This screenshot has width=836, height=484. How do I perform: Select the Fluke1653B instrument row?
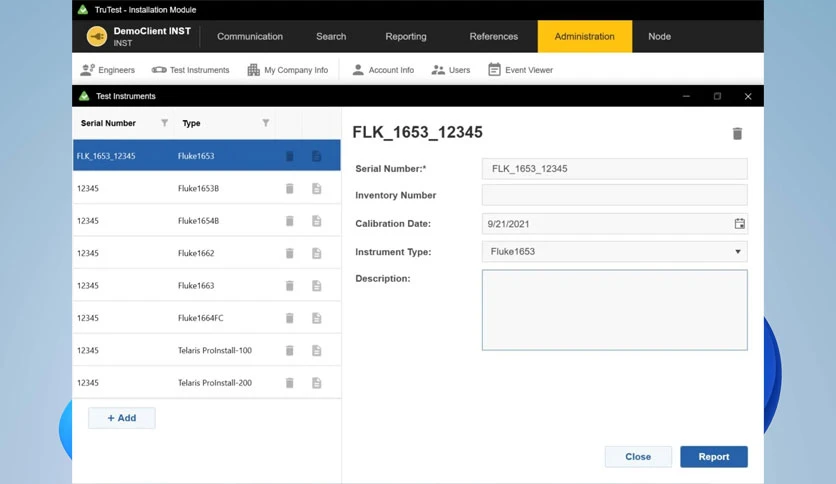[x=206, y=188]
